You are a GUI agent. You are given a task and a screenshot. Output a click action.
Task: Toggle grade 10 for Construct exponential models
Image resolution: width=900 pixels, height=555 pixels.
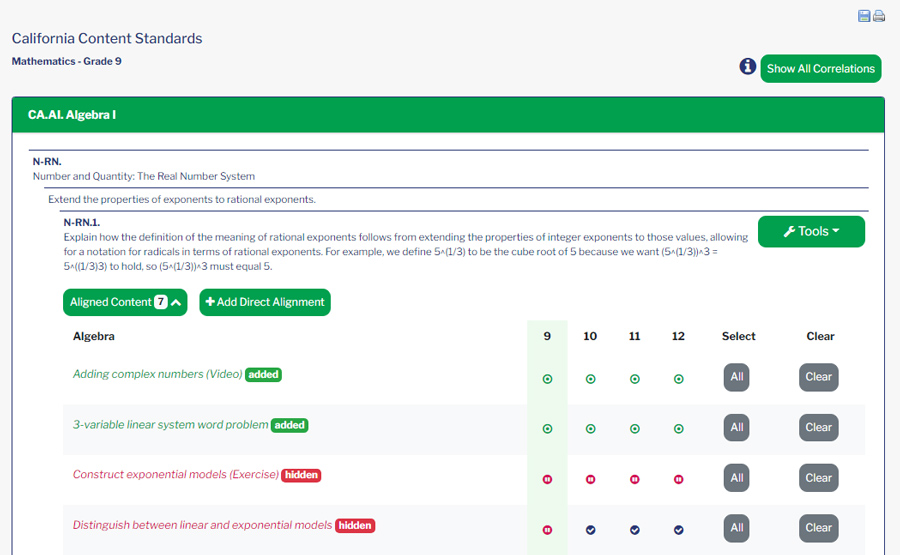point(590,479)
